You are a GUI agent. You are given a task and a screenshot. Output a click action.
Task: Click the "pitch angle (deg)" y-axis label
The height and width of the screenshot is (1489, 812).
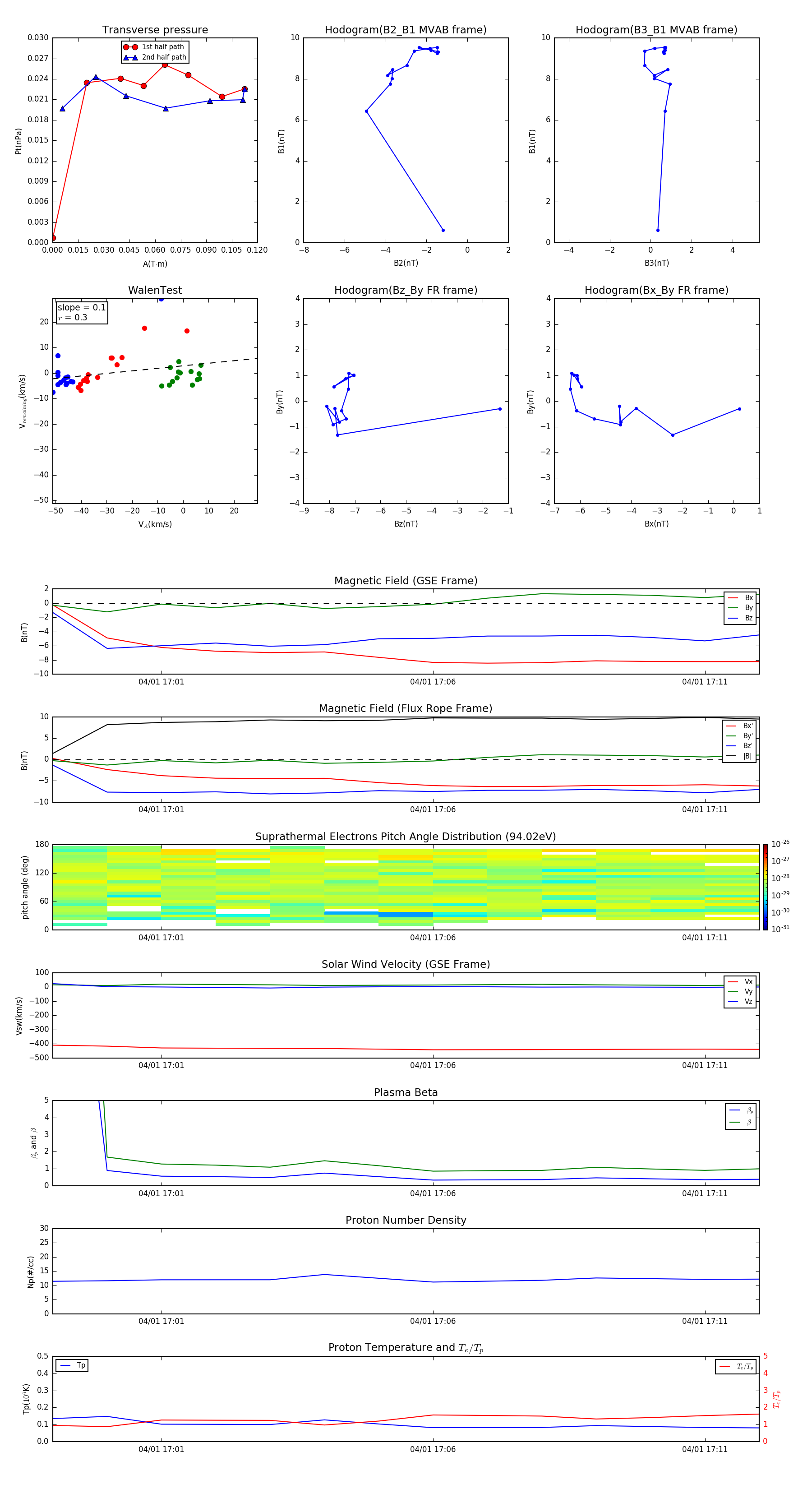[25, 887]
